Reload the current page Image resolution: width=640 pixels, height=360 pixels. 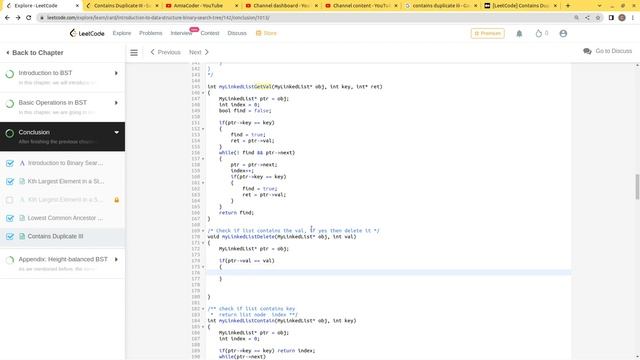tap(29, 18)
